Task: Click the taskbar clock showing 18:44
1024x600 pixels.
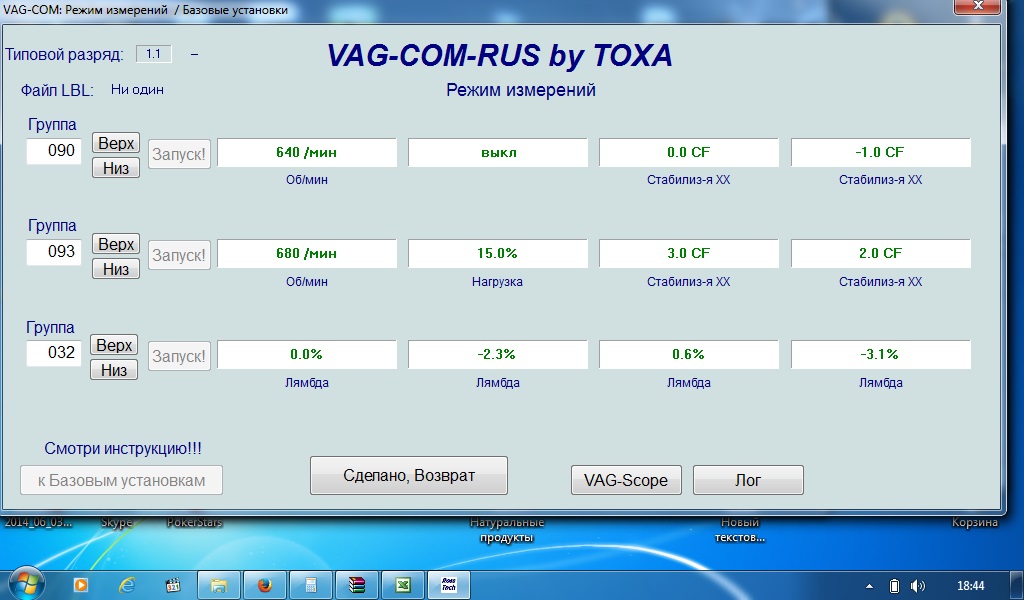Action: (970, 586)
